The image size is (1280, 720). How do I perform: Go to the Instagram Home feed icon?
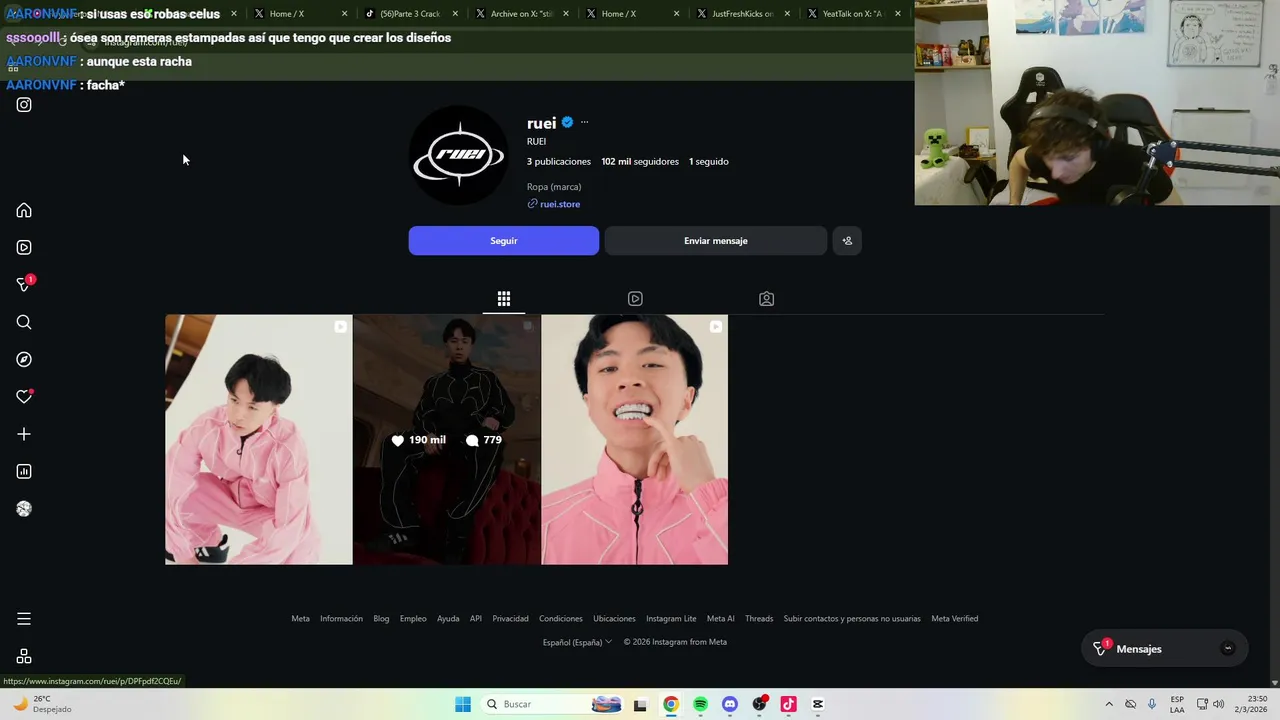[x=24, y=211]
